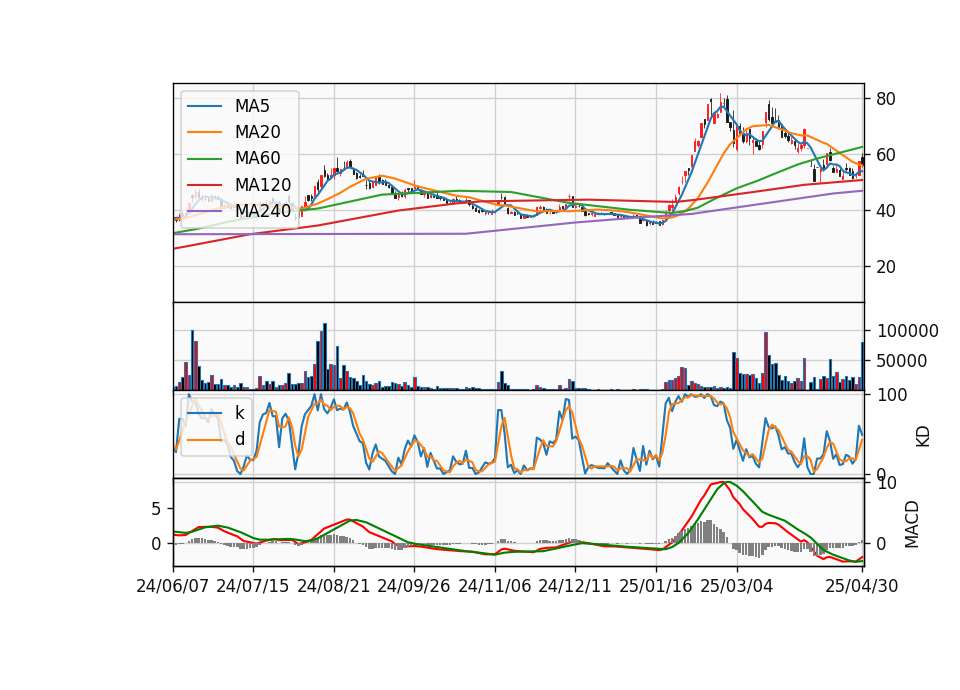Click the 50000 volume axis tick
The image size is (960, 690).
point(902,361)
